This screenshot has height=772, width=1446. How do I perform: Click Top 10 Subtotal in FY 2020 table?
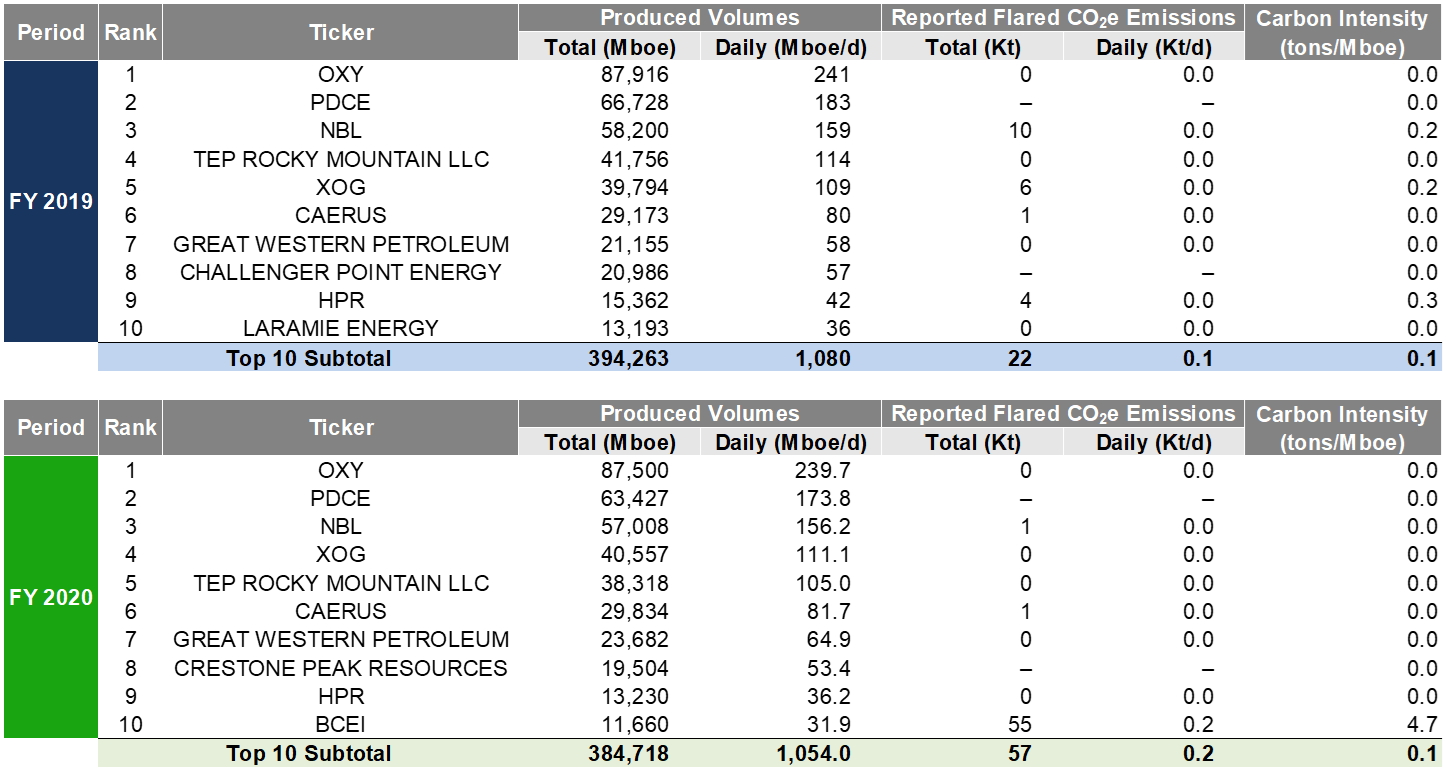tap(309, 753)
